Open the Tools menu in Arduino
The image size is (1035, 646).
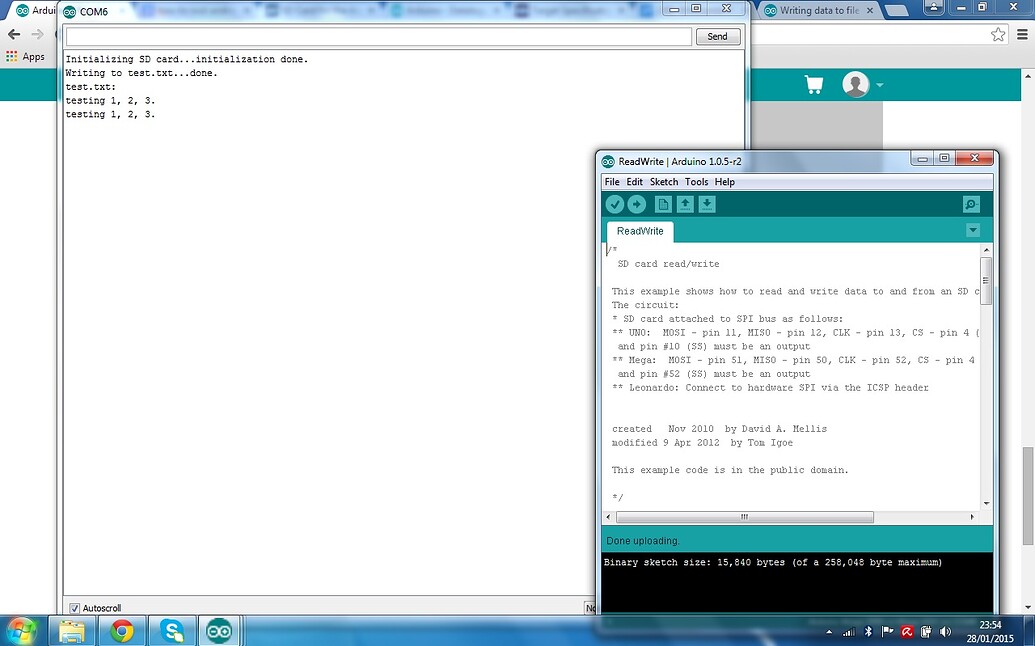click(696, 182)
